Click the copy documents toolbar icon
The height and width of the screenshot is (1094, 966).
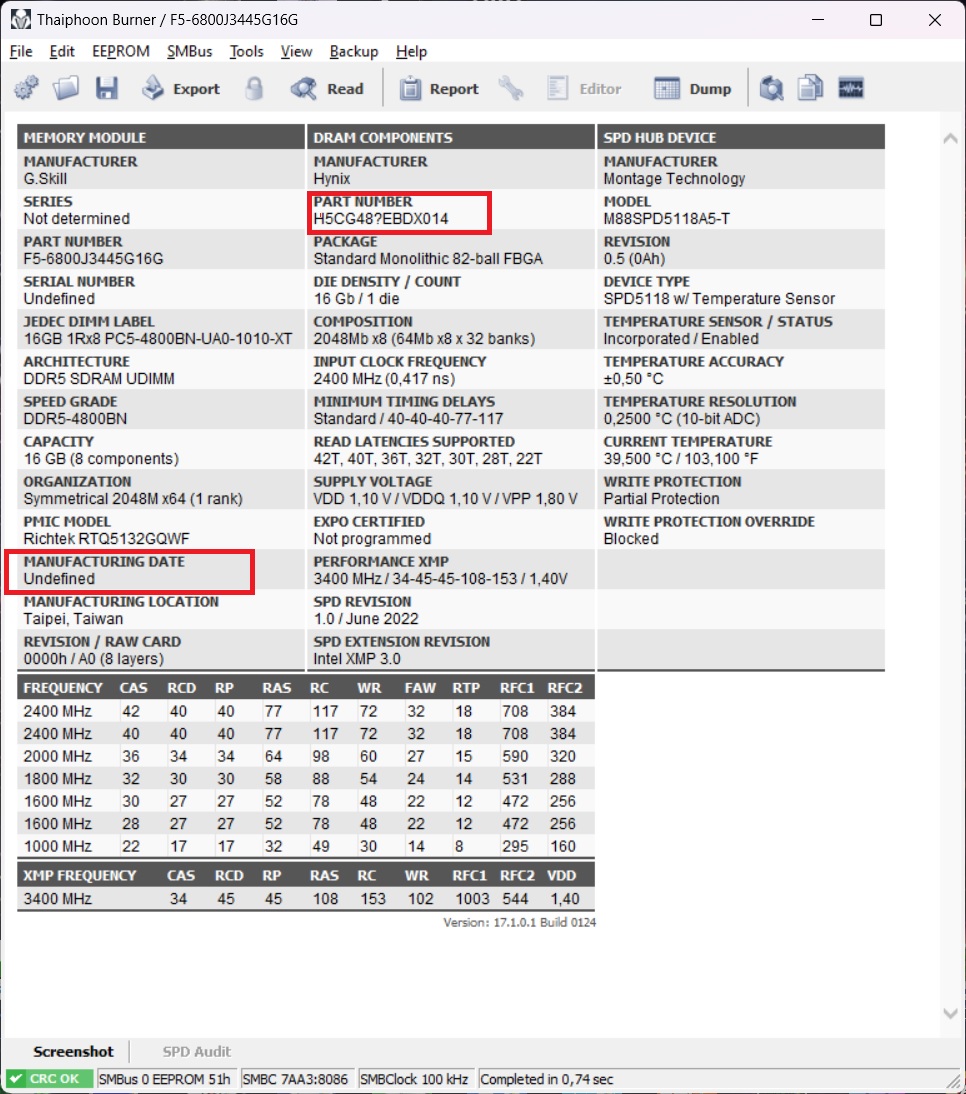tap(810, 89)
